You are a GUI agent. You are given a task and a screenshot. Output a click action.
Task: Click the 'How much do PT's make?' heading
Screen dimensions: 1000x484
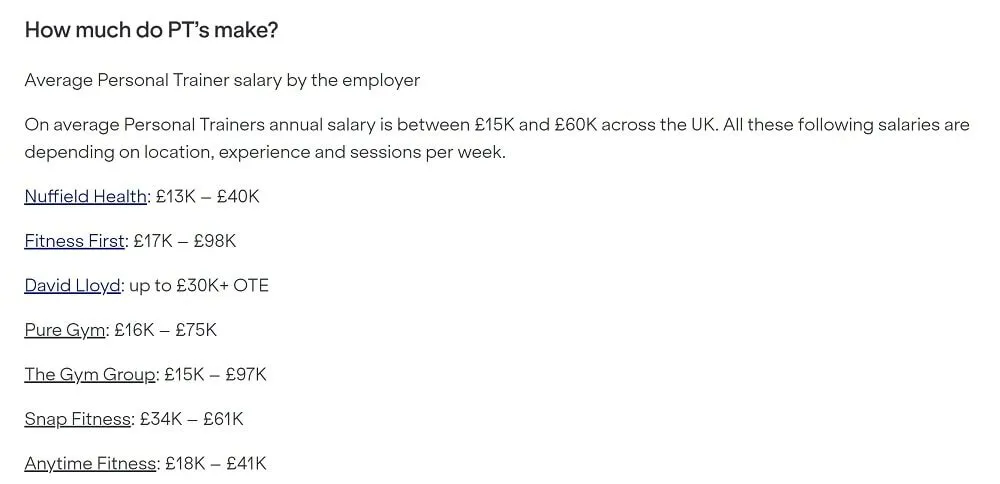click(151, 30)
